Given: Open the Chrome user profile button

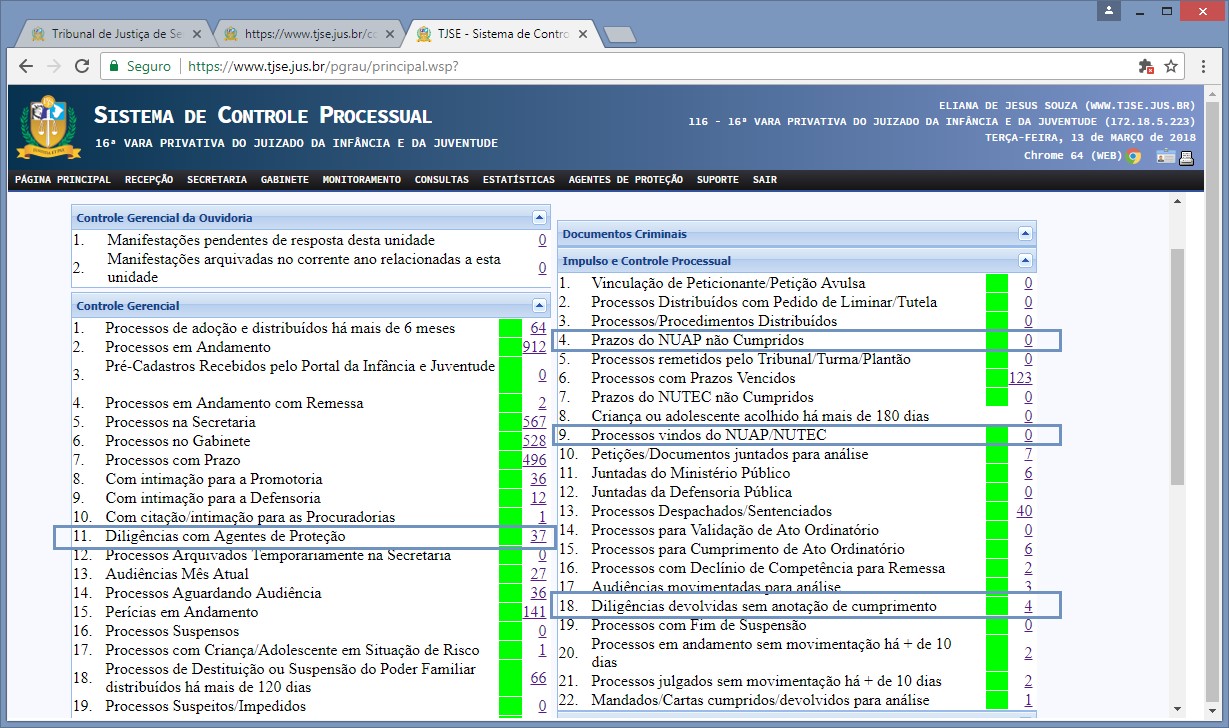Looking at the screenshot, I should point(1109,11).
